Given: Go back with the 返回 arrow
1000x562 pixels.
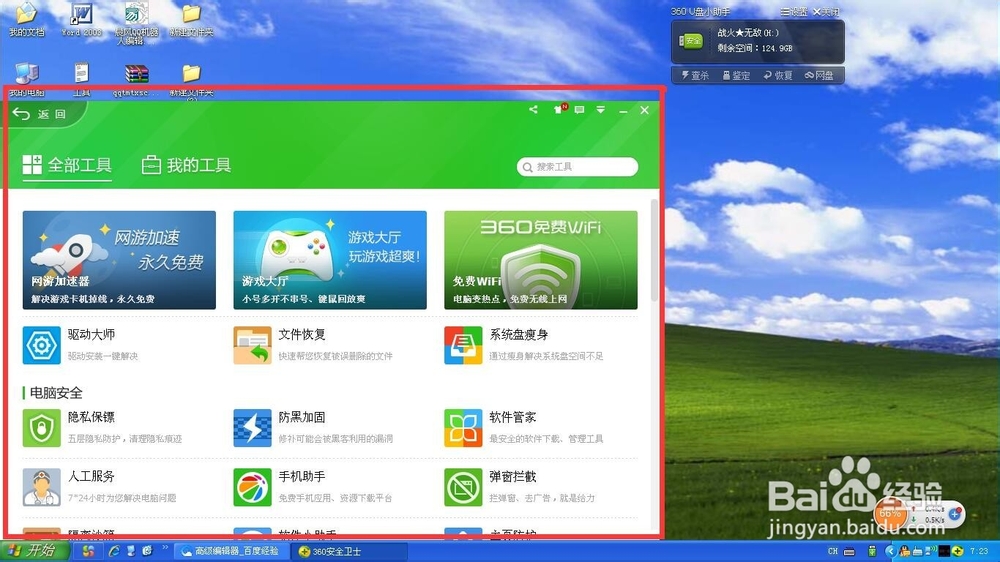Looking at the screenshot, I should (x=40, y=114).
